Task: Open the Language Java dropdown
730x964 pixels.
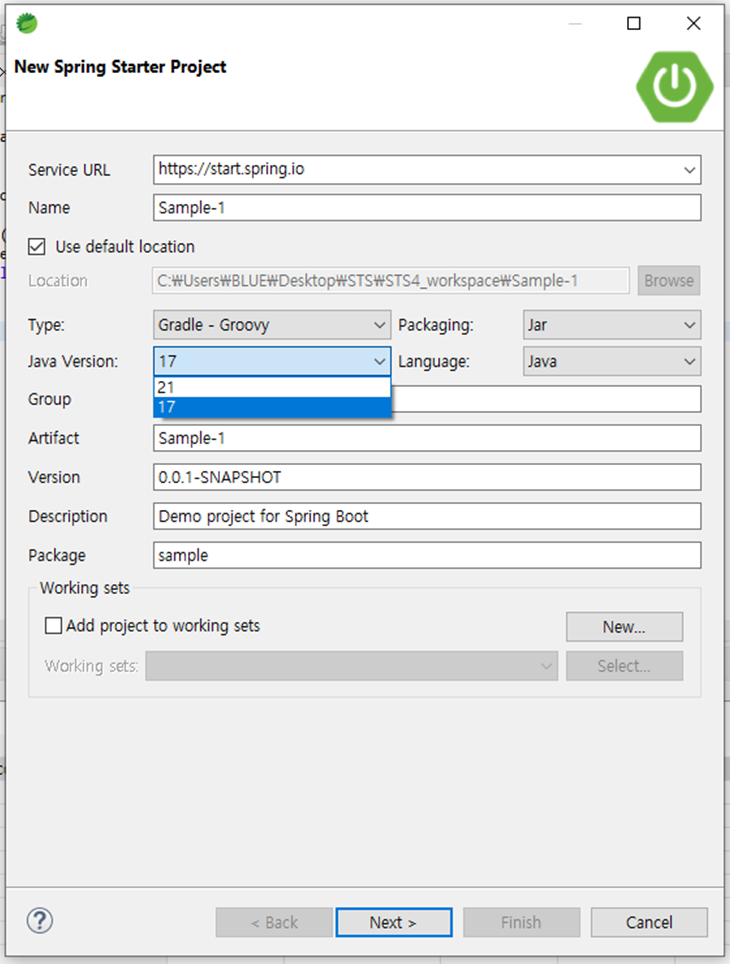Action: pyautogui.click(x=611, y=361)
